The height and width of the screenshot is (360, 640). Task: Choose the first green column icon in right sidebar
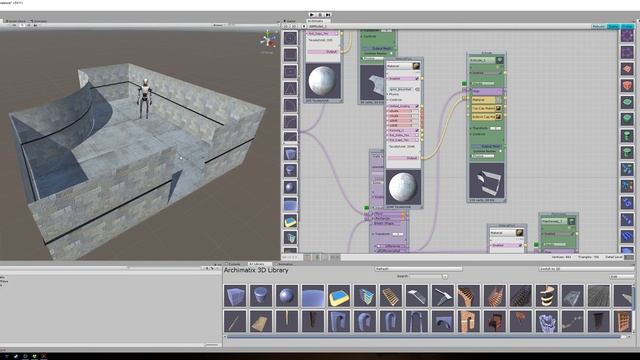click(x=627, y=136)
